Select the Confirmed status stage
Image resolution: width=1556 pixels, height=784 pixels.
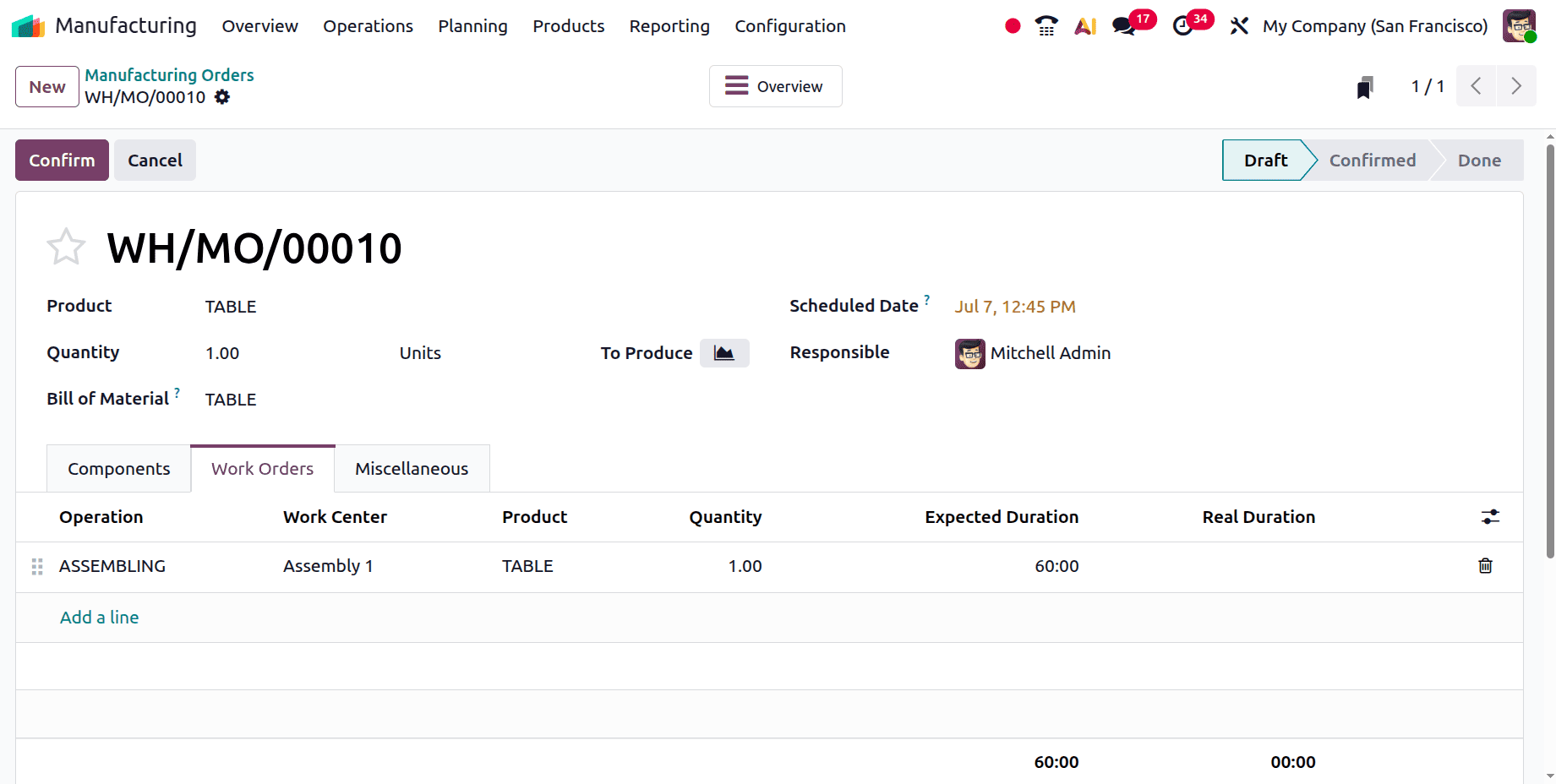tap(1372, 161)
